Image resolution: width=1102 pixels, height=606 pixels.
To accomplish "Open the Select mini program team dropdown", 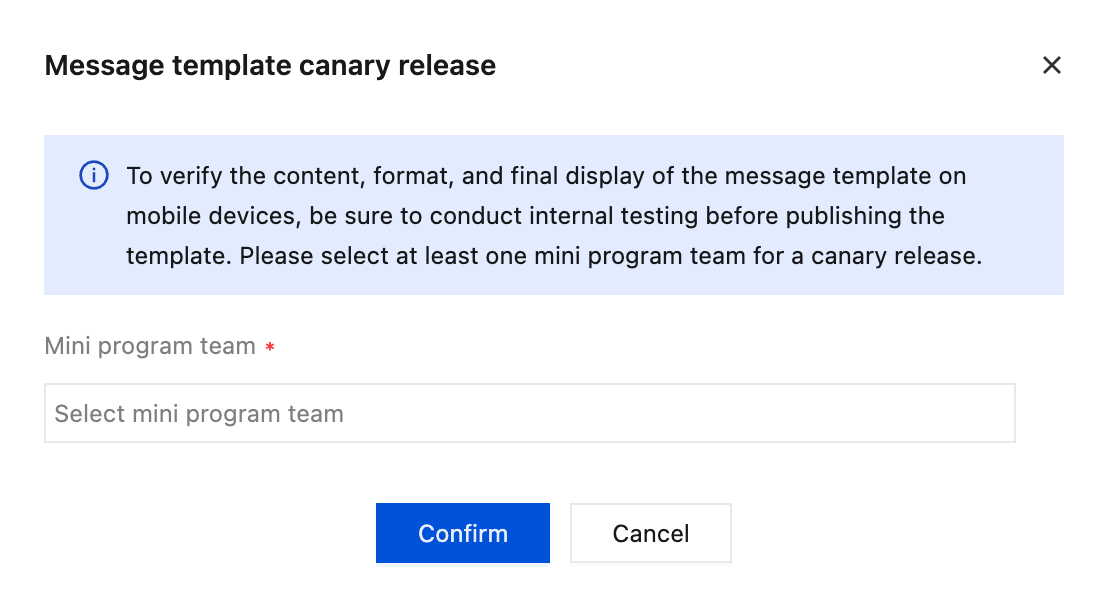I will pyautogui.click(x=529, y=413).
